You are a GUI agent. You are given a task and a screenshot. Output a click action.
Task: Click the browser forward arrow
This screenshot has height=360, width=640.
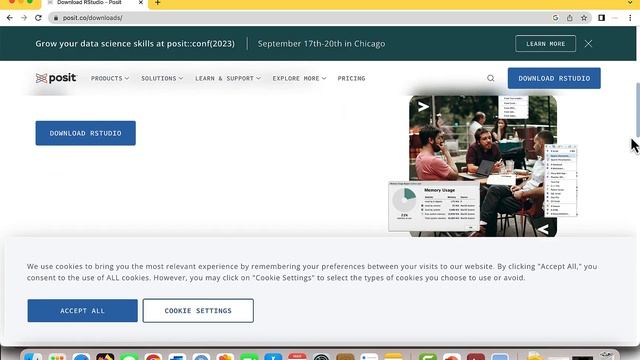[x=24, y=18]
